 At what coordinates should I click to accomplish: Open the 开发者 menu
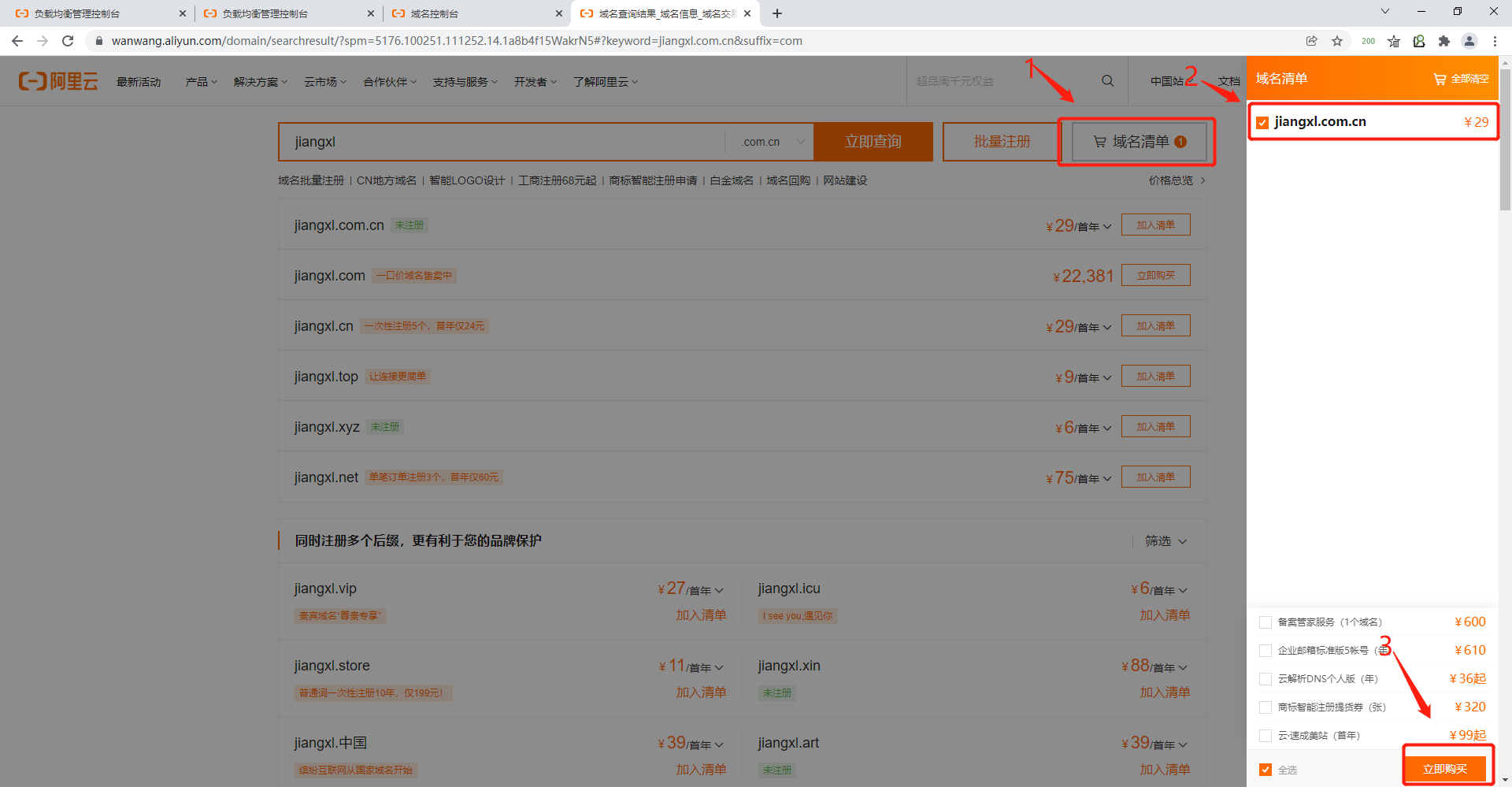pos(535,82)
